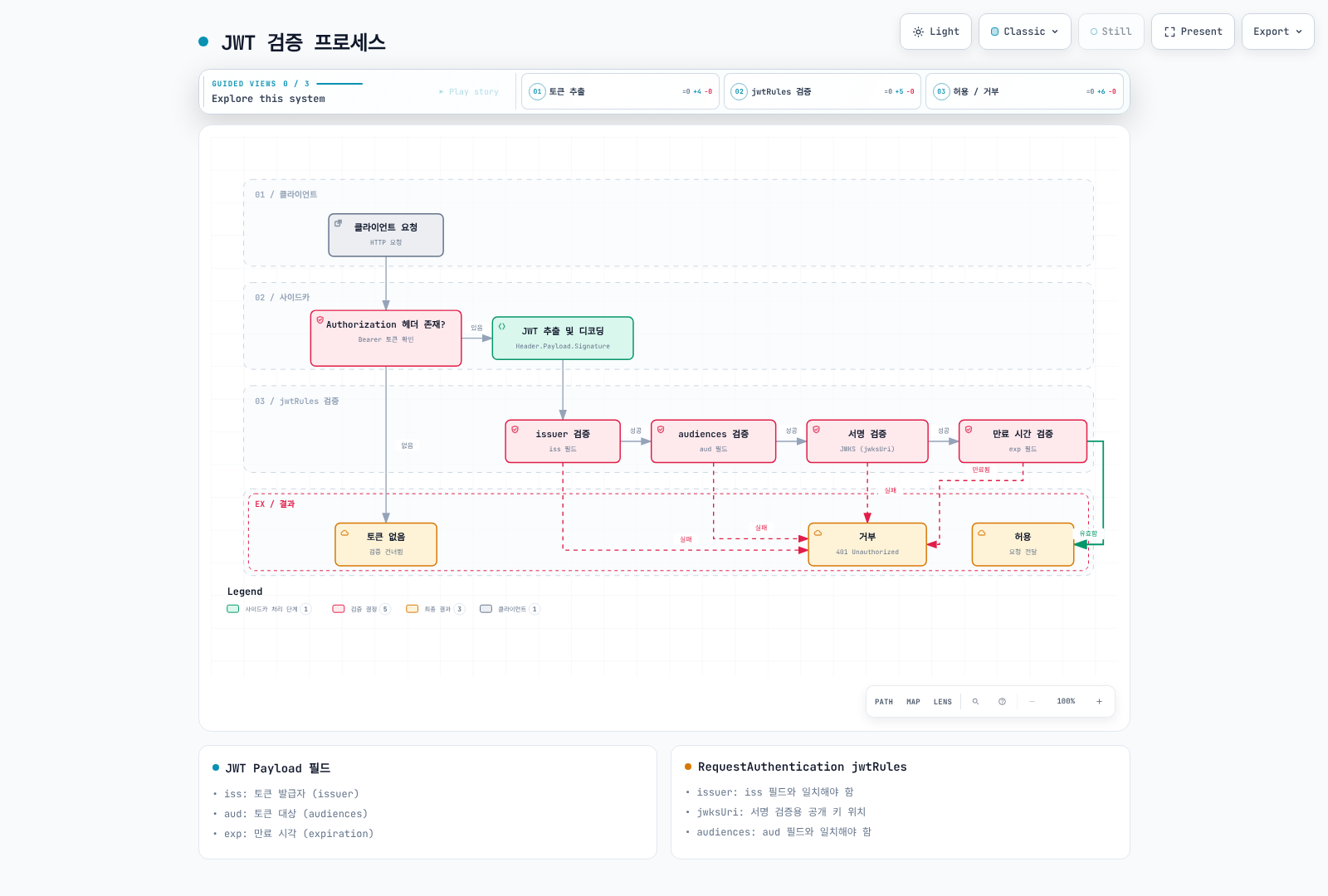Click the red 검증 결정 legend swatch
This screenshot has width=1328, height=896.
[339, 609]
